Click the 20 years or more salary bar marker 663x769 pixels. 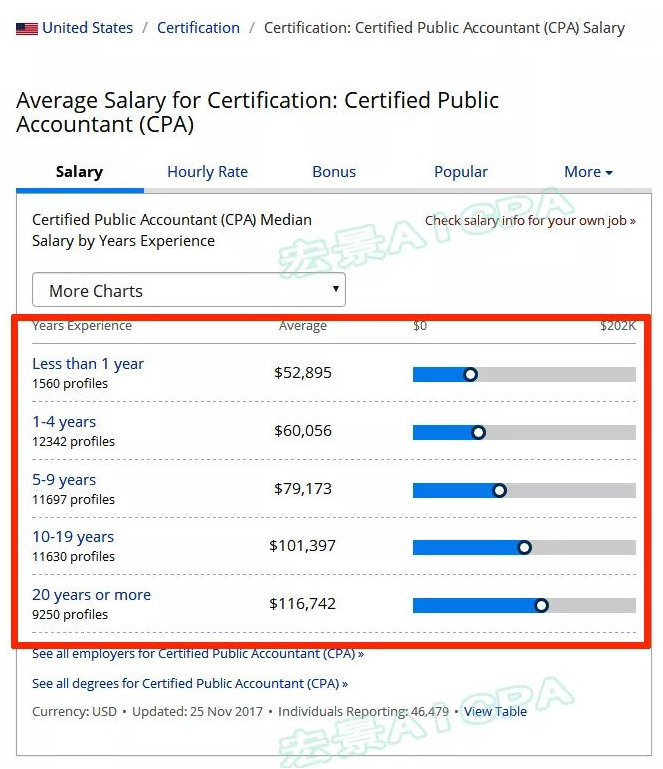(541, 605)
